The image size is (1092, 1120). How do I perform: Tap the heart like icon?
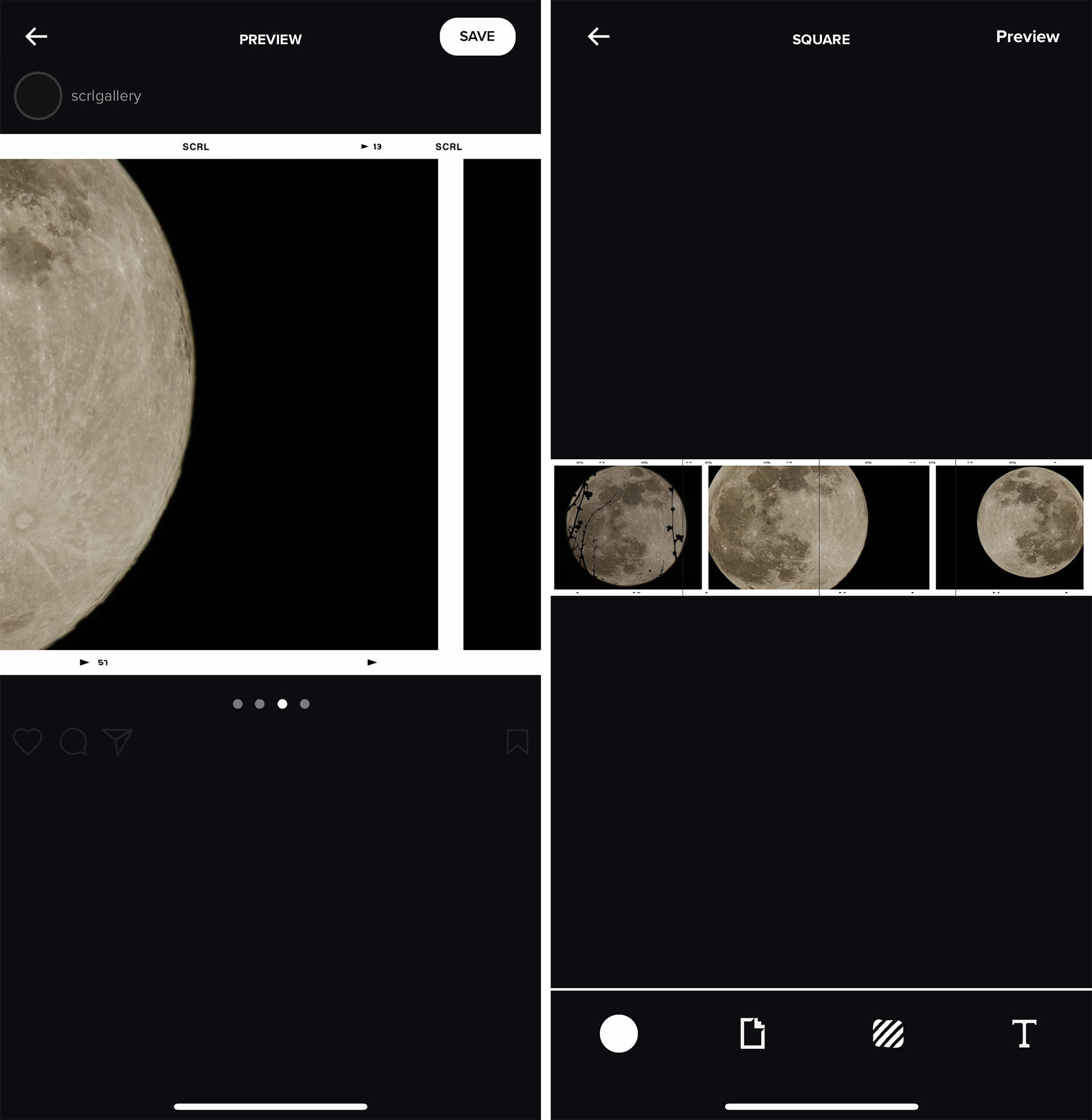tap(27, 742)
